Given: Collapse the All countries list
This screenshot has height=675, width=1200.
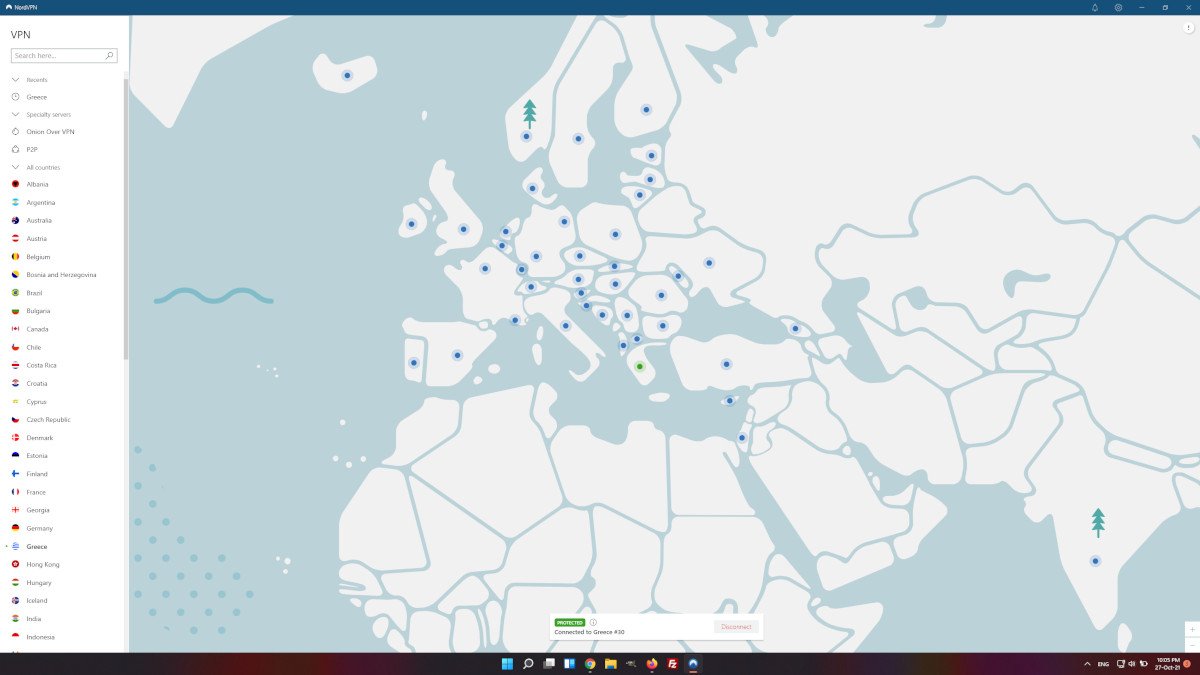Looking at the screenshot, I should coord(16,167).
